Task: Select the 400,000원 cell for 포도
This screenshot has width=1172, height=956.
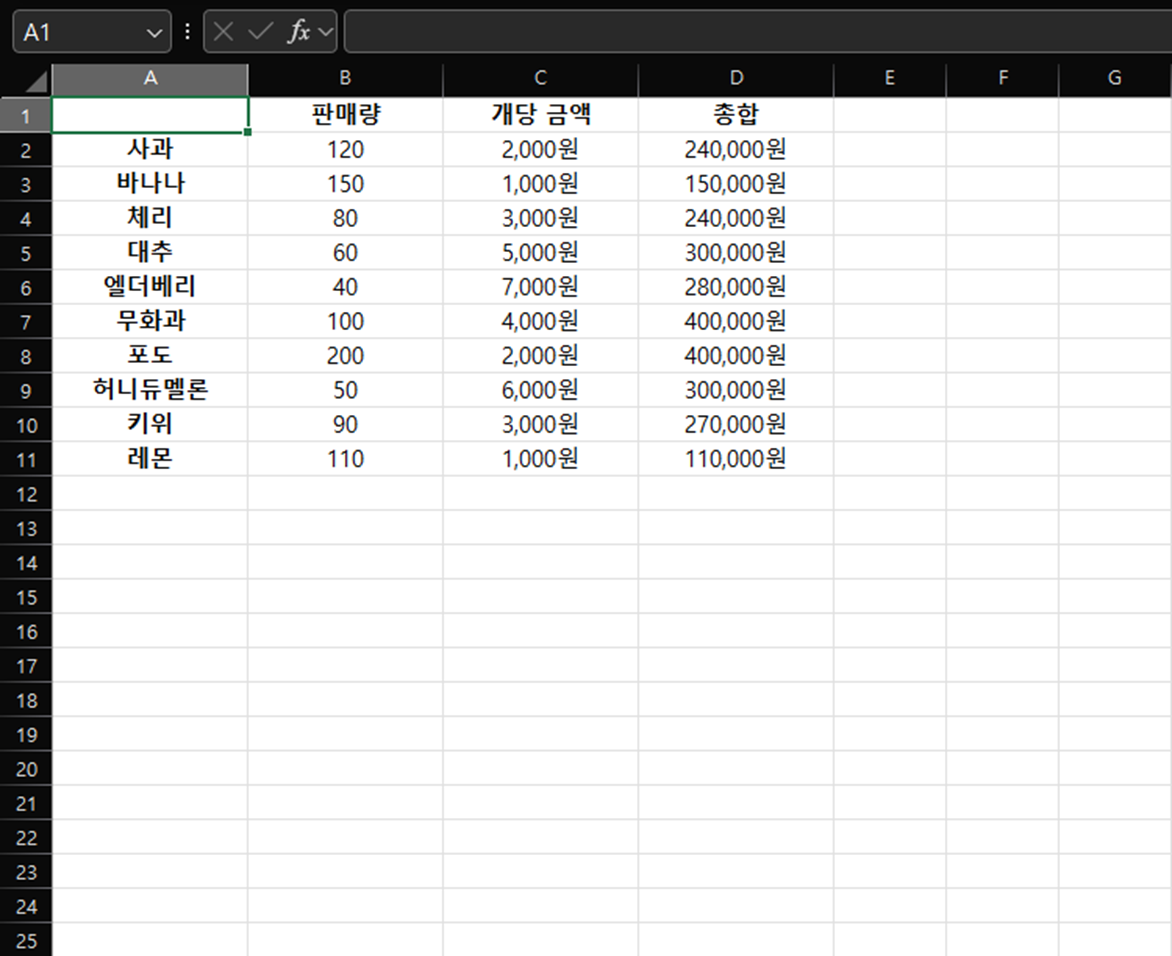Action: (x=736, y=355)
